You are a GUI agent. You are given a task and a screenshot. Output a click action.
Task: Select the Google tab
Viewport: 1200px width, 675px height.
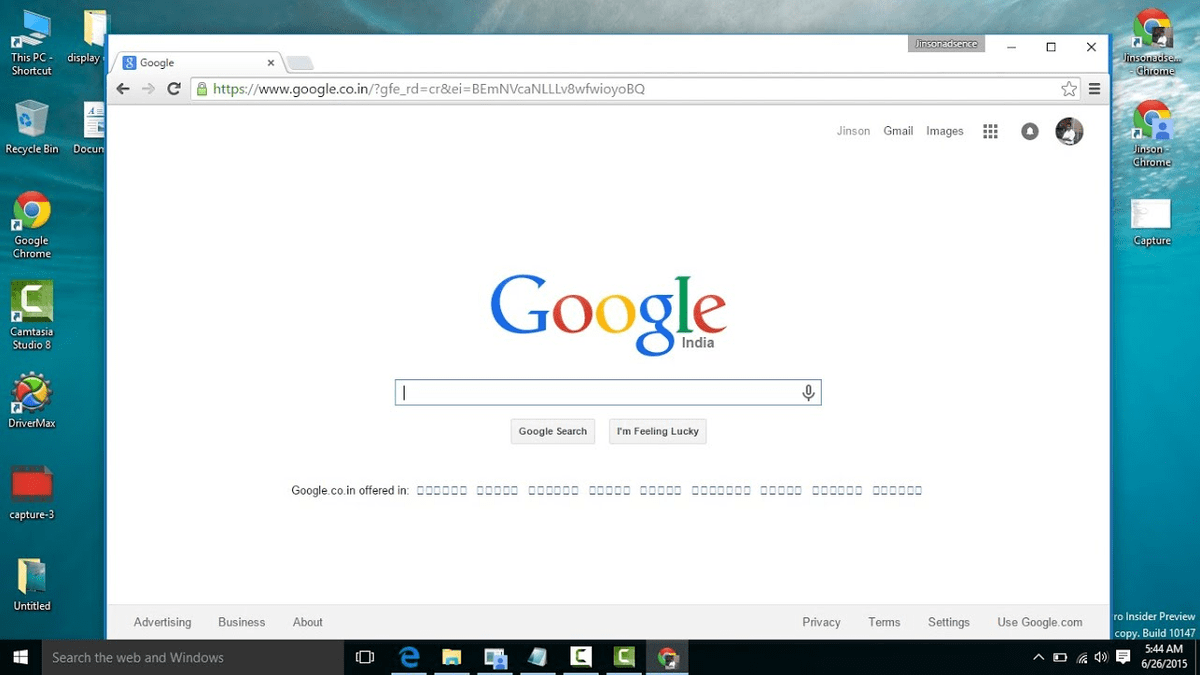click(197, 62)
